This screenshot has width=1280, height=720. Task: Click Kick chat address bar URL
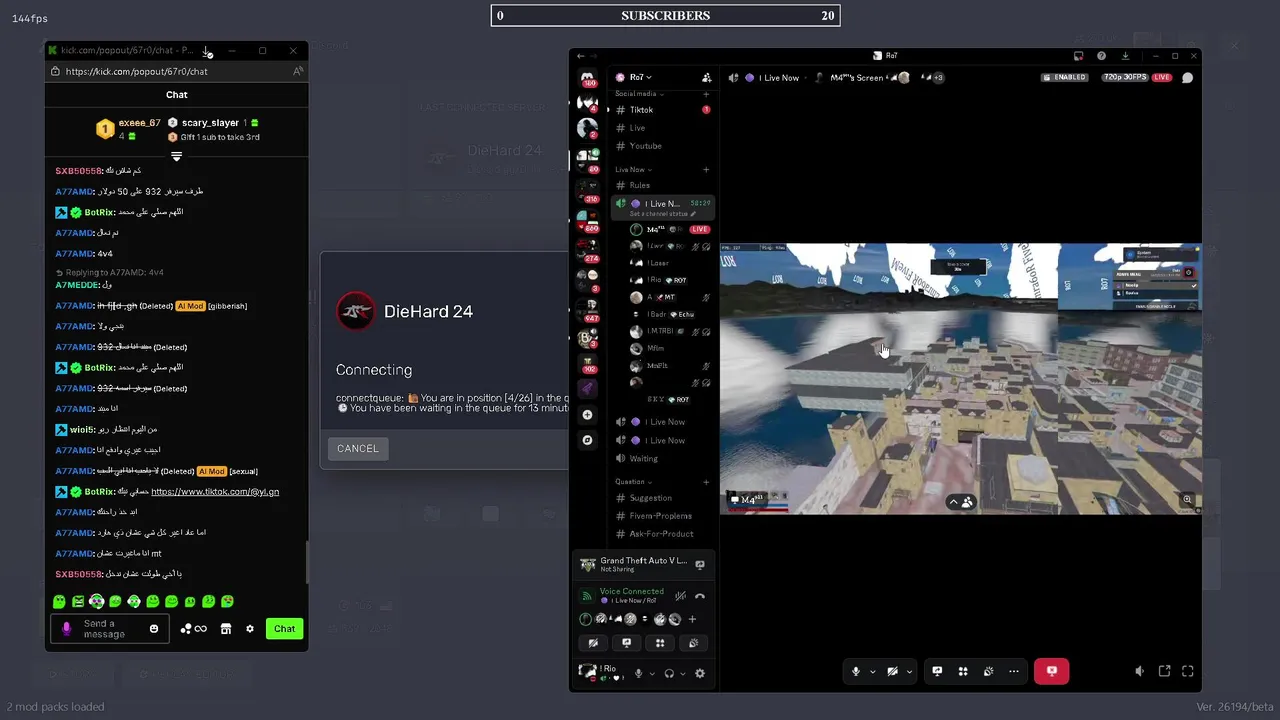point(137,71)
